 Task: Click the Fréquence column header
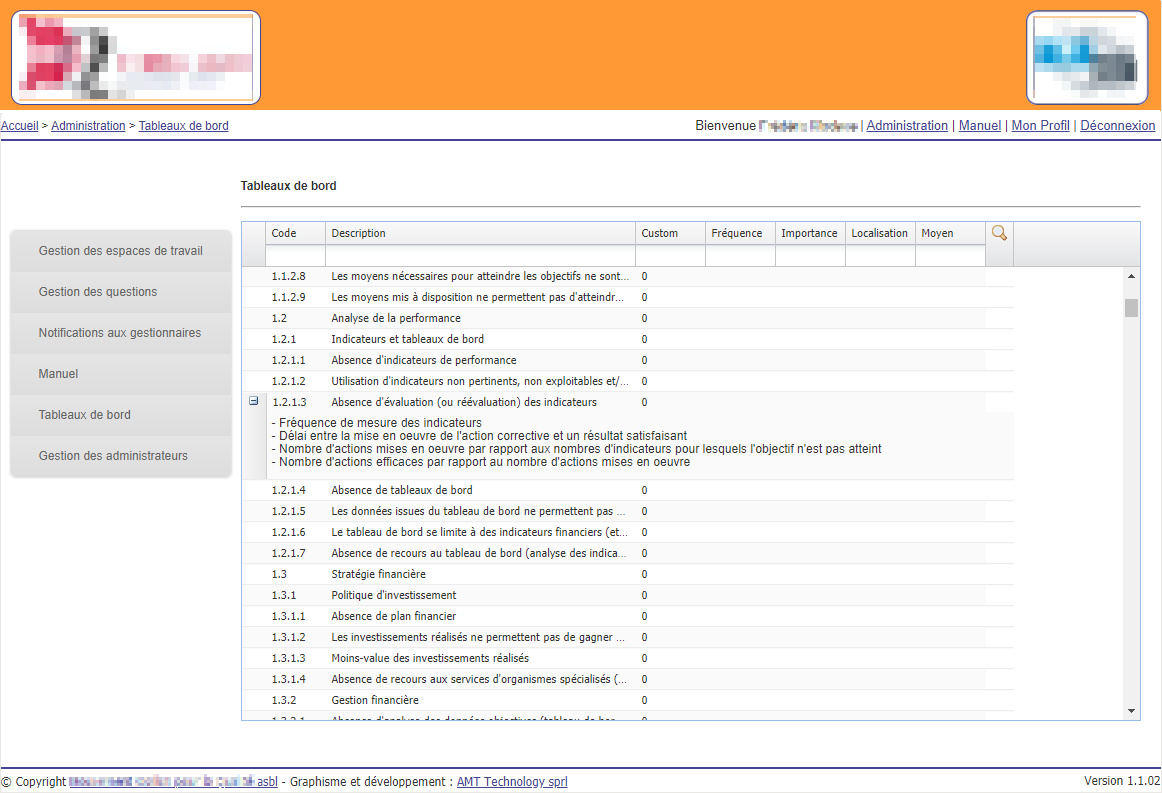click(737, 233)
